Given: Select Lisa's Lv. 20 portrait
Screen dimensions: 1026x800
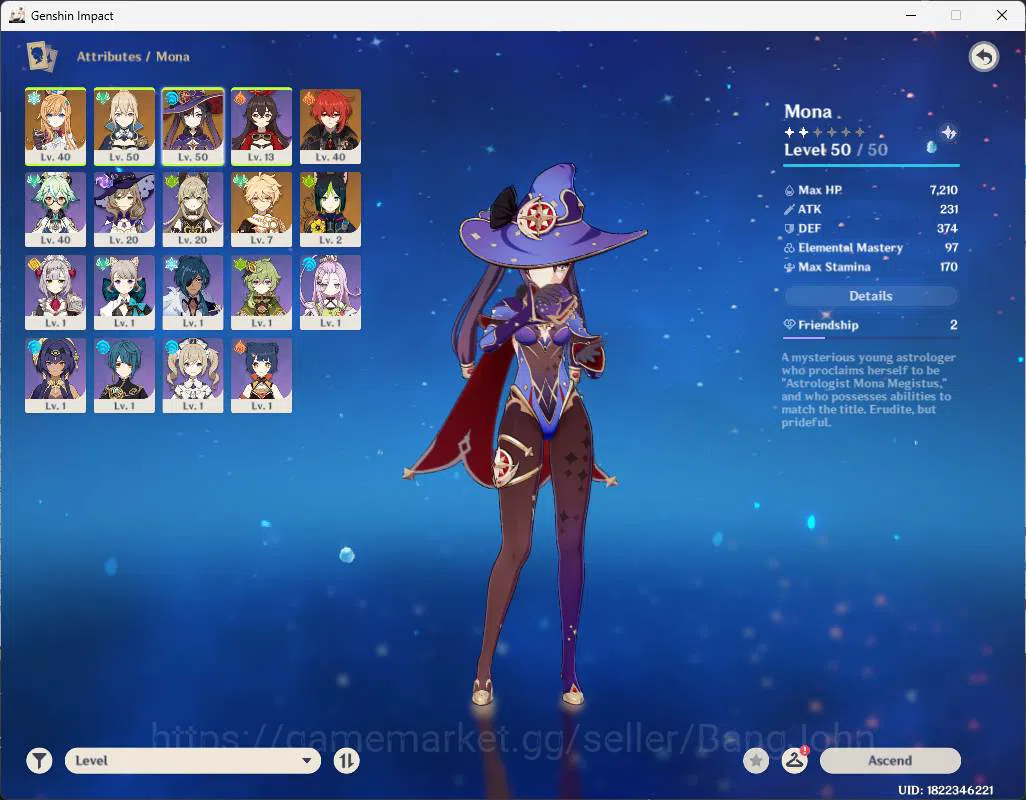Looking at the screenshot, I should pos(124,209).
